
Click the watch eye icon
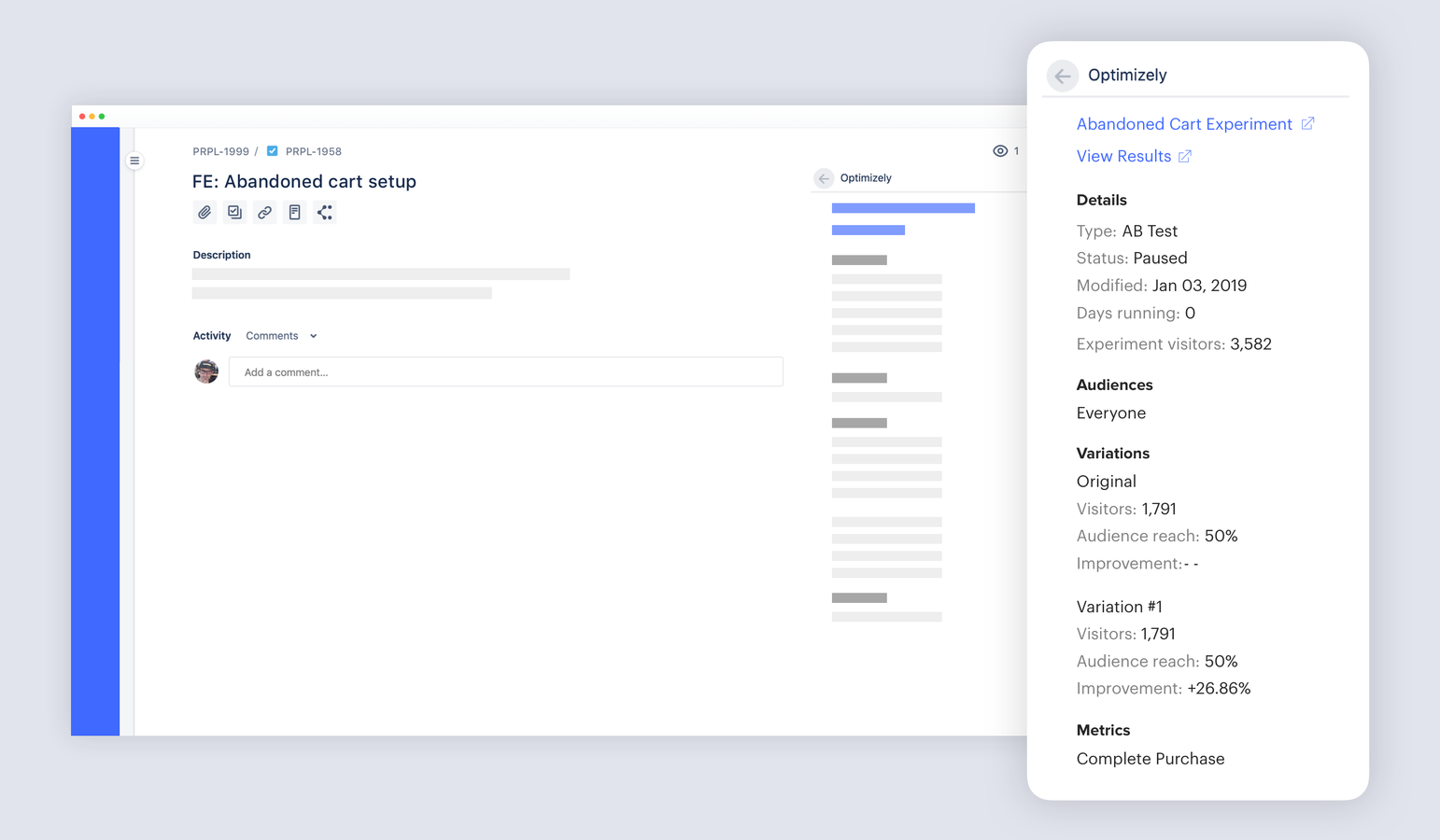pos(1000,151)
